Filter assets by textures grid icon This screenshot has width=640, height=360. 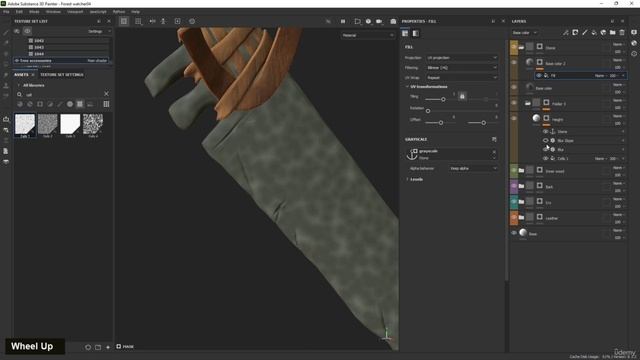click(x=80, y=104)
